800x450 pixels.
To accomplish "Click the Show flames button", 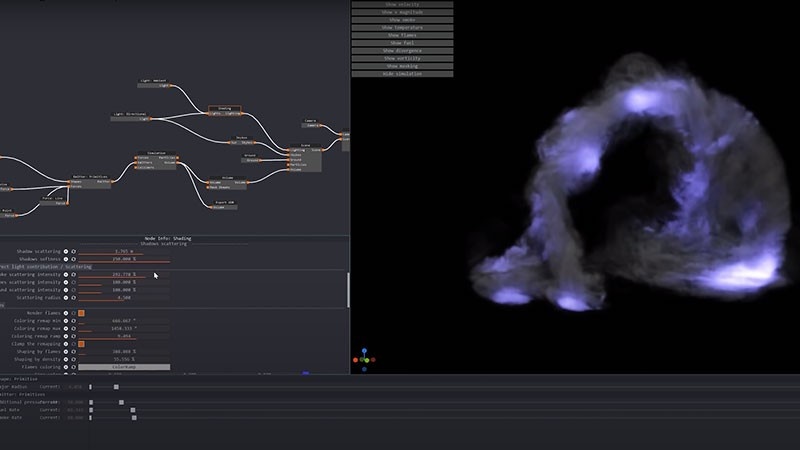I will (x=402, y=35).
